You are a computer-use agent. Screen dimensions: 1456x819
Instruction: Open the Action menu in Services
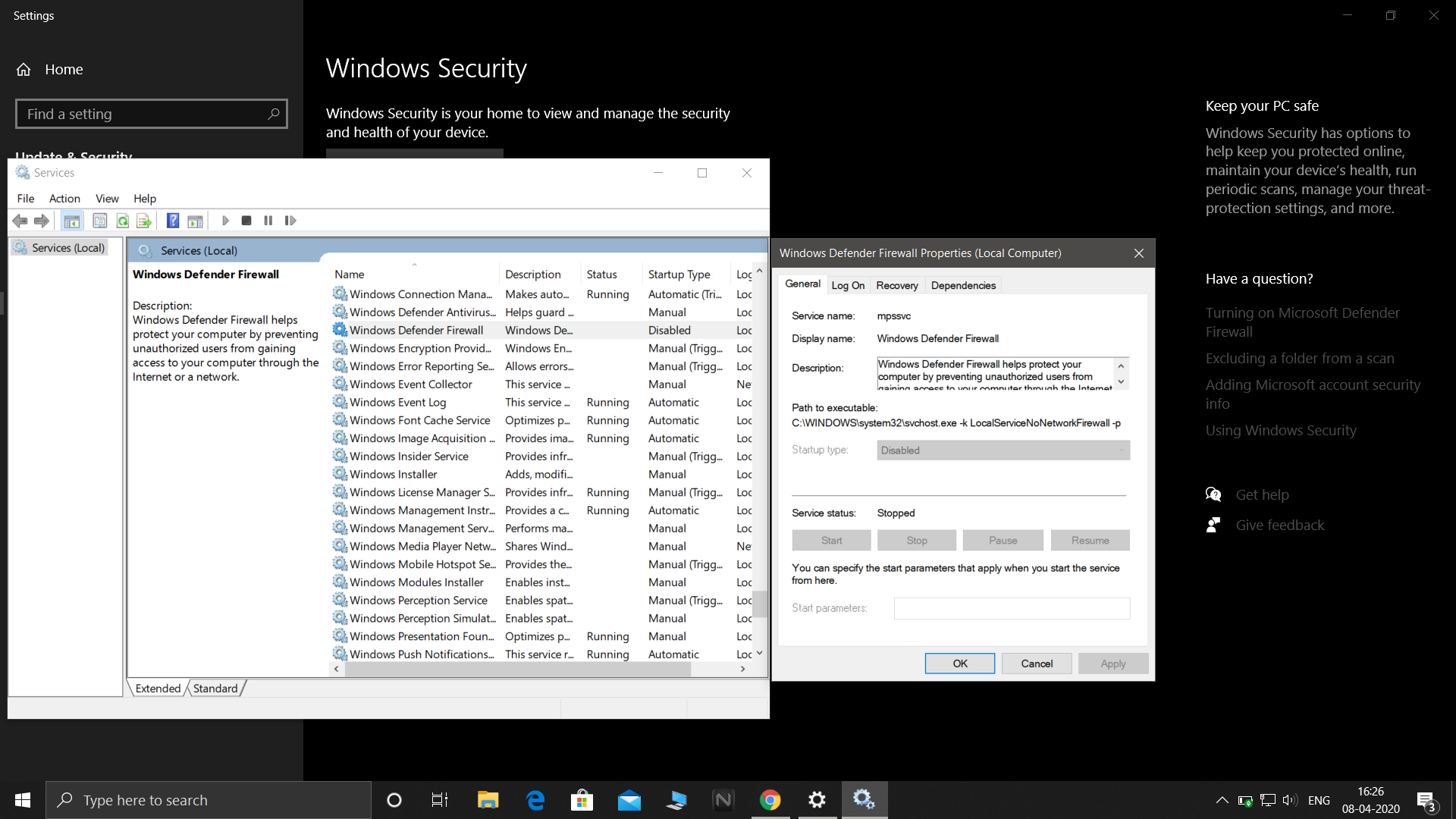tap(64, 199)
